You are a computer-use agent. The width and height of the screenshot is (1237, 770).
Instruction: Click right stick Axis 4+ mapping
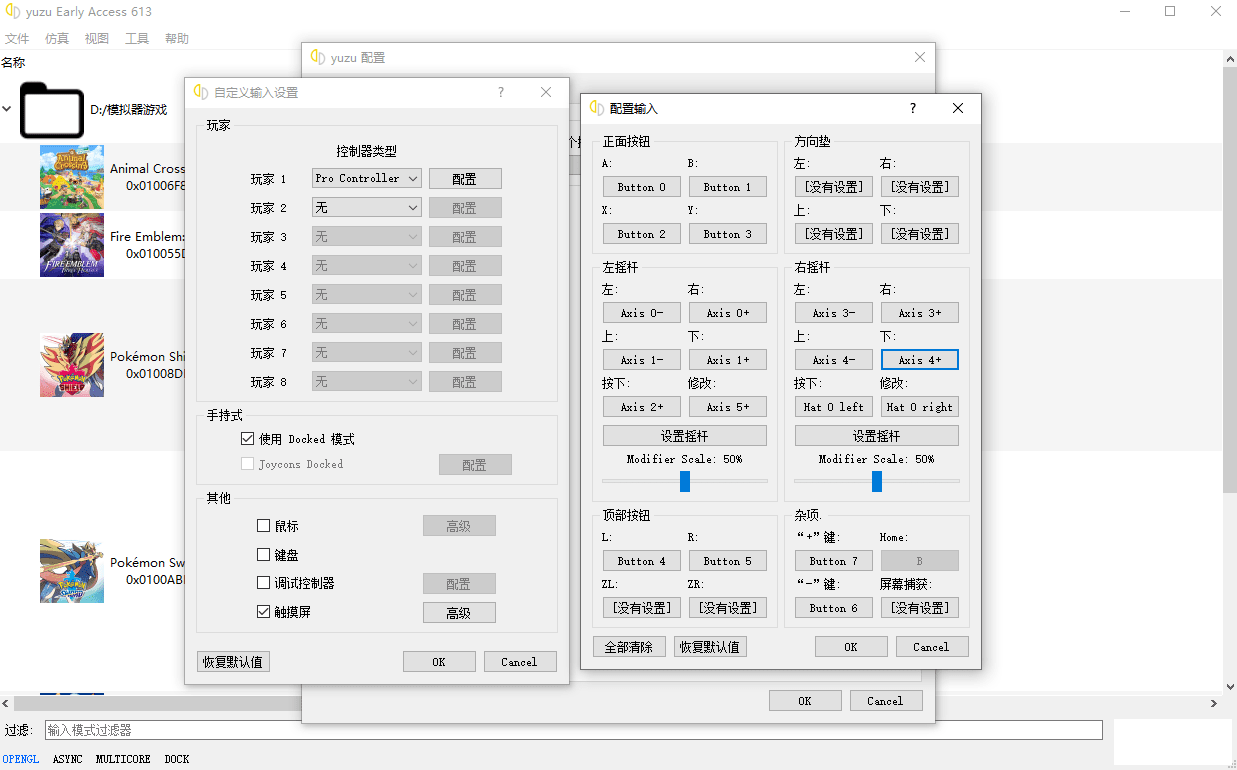coord(920,360)
